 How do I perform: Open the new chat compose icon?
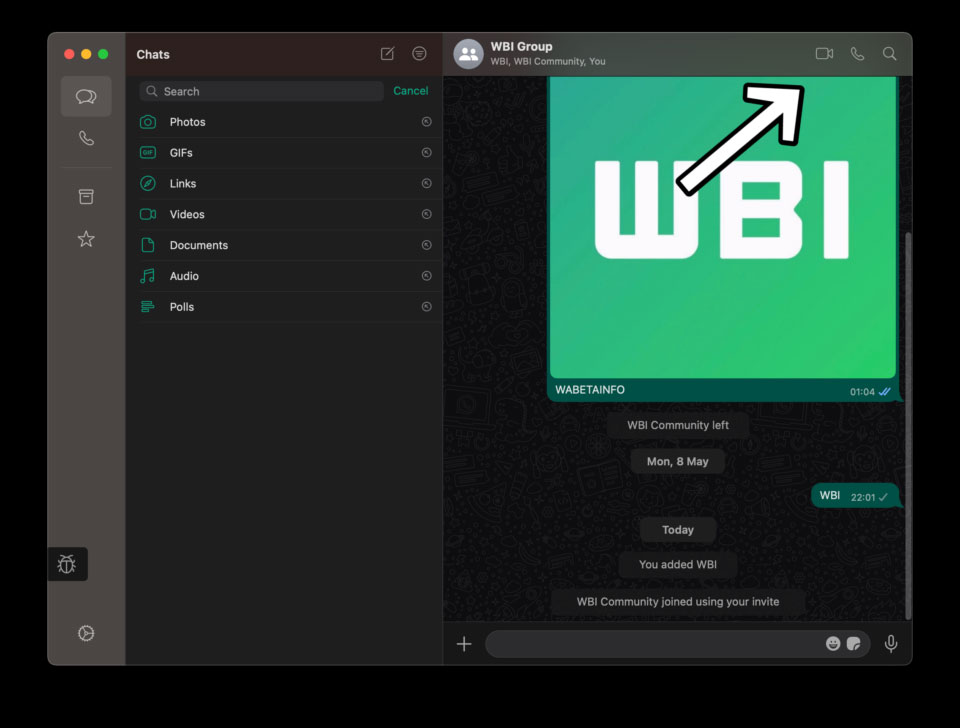387,54
